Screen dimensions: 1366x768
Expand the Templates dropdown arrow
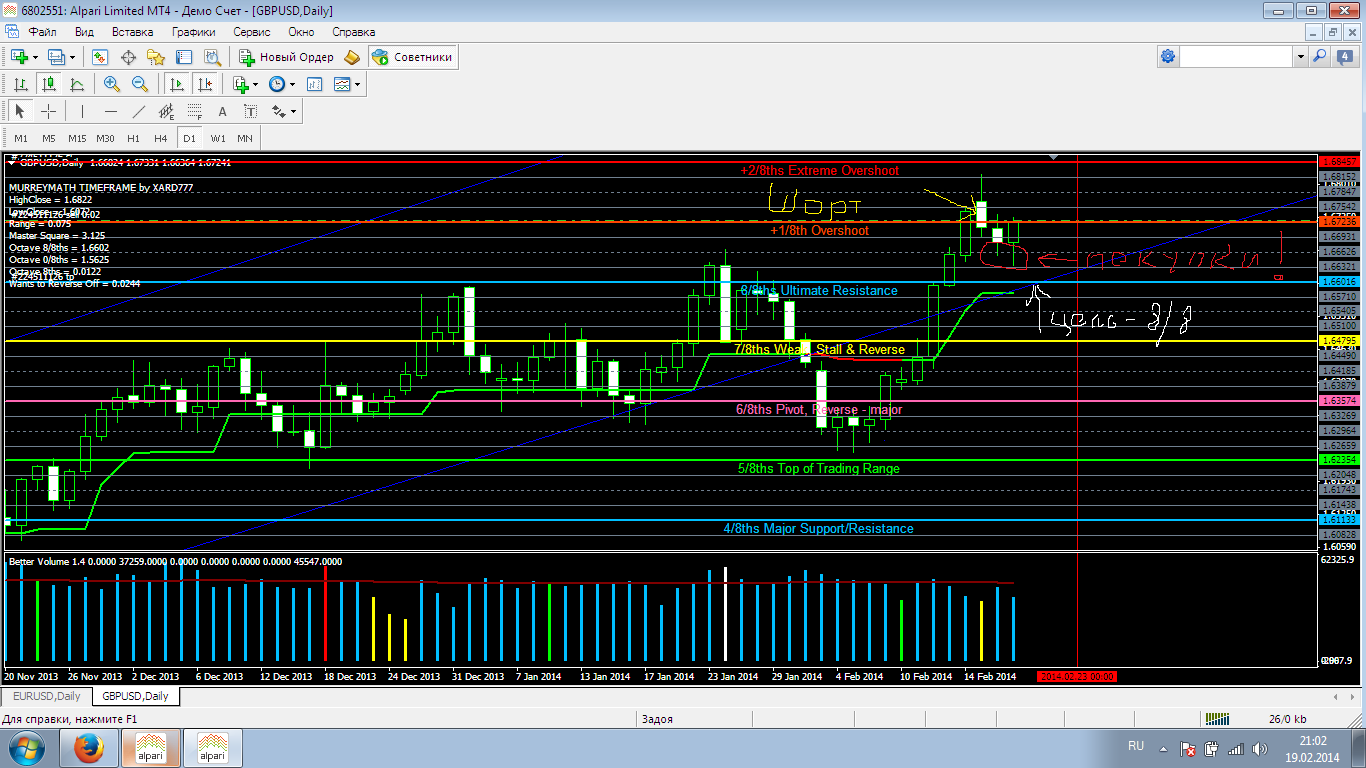tap(358, 85)
